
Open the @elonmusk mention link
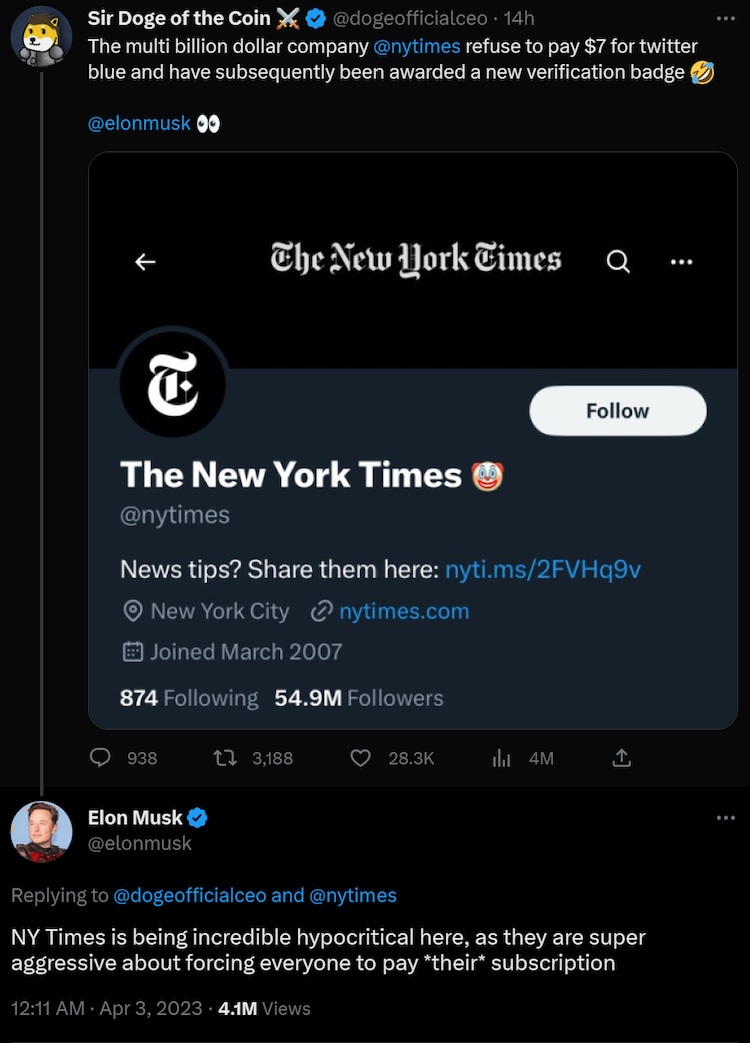coord(139,123)
